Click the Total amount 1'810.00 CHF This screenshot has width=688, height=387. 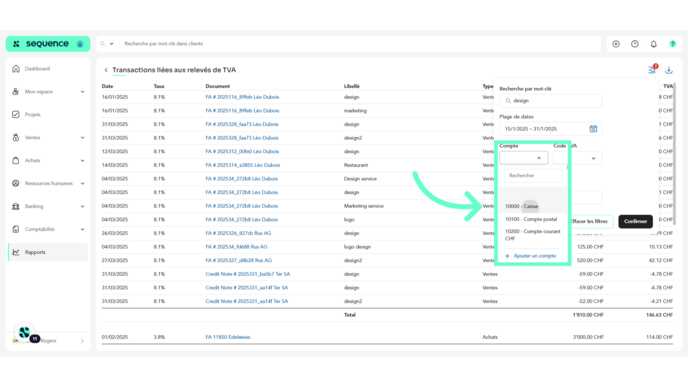588,315
